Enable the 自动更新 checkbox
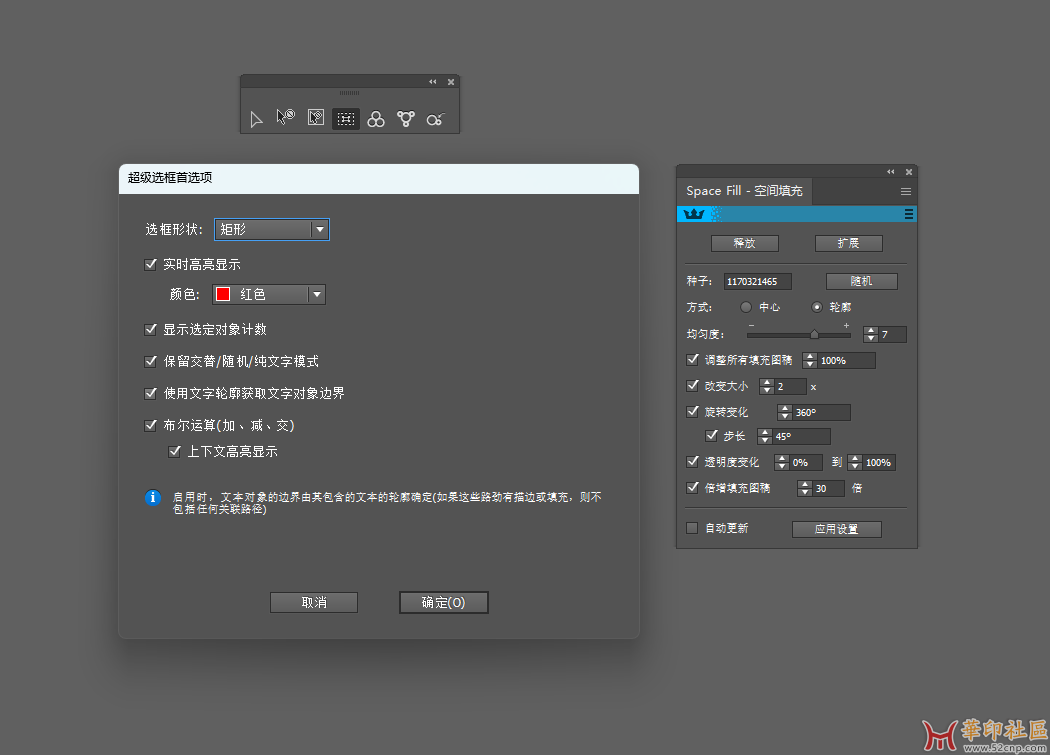 coord(692,528)
